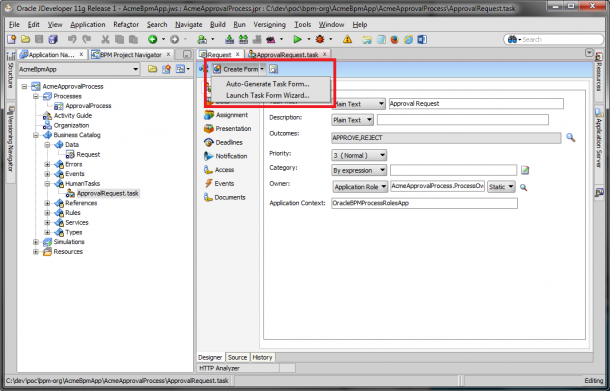Open the Refactor menu
The height and width of the screenshot is (391, 610).
(126, 25)
